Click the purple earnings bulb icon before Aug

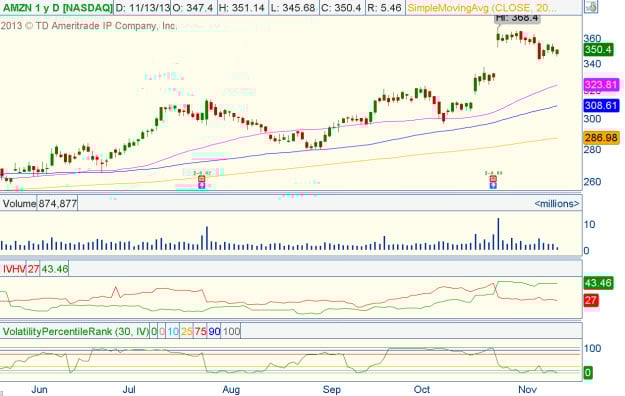tap(202, 185)
